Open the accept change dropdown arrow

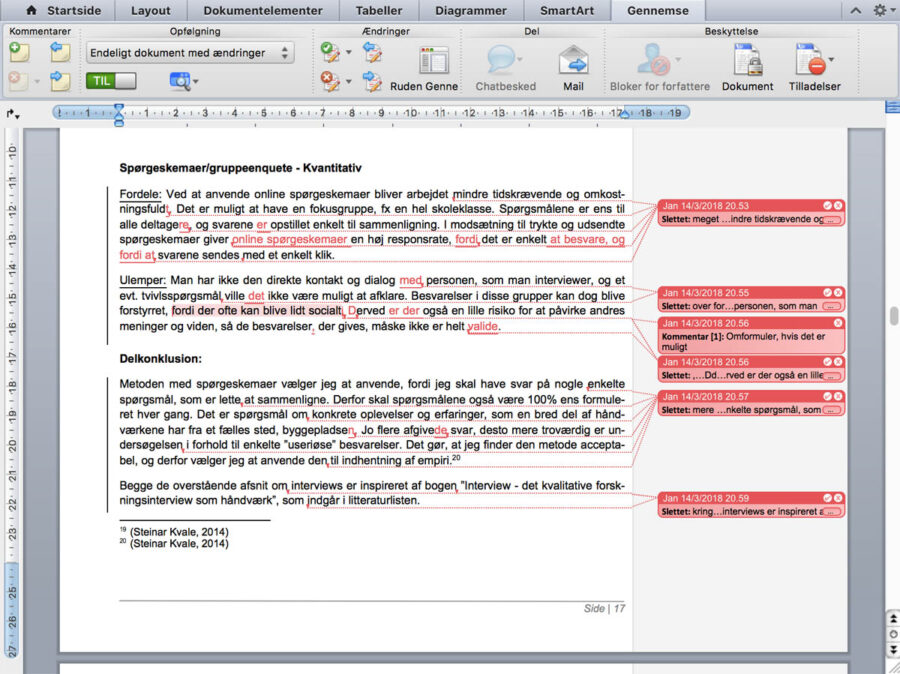click(x=348, y=53)
